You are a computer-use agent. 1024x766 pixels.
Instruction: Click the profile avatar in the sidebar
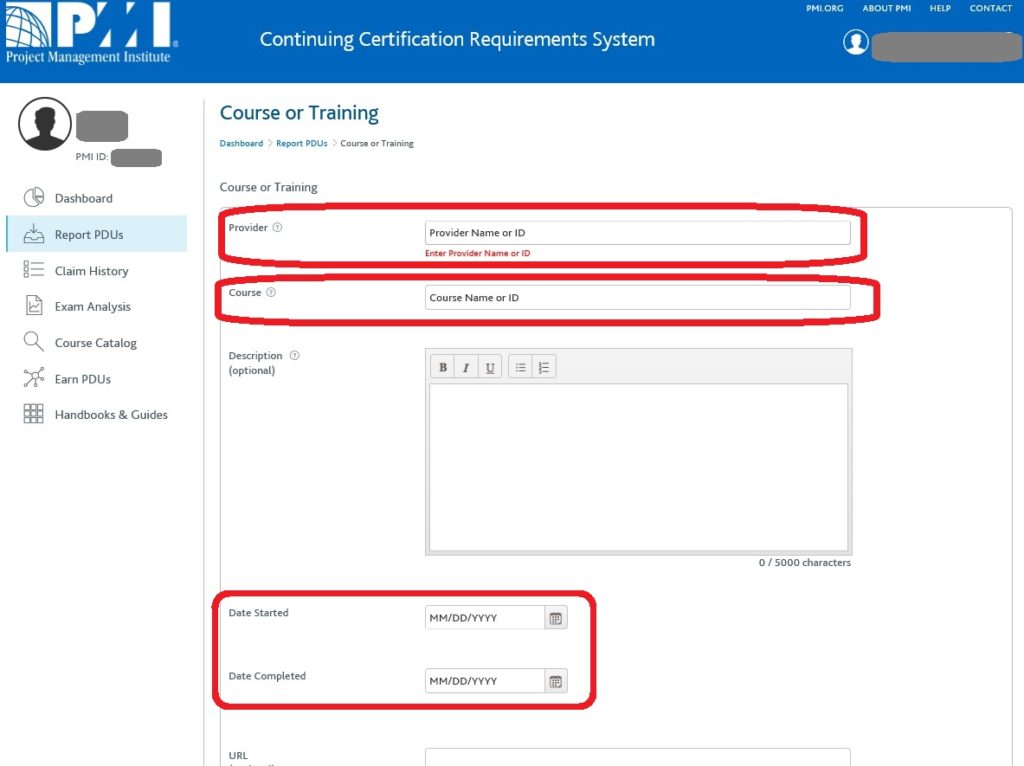pos(45,124)
